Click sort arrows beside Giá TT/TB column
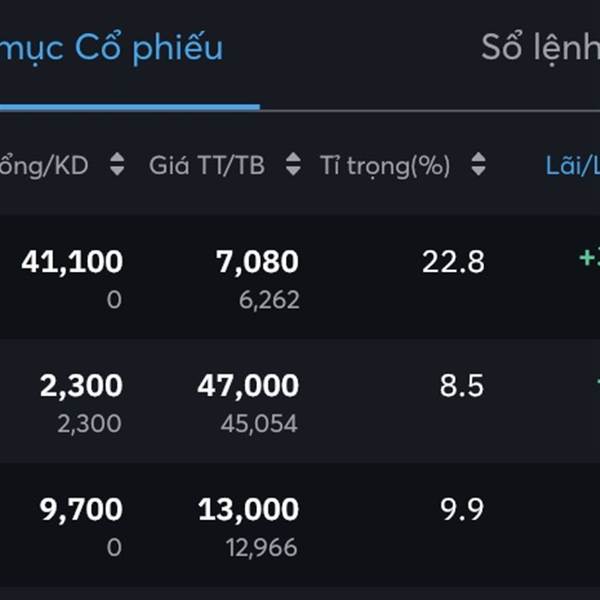Screen dimensions: 600x600 pos(293,166)
